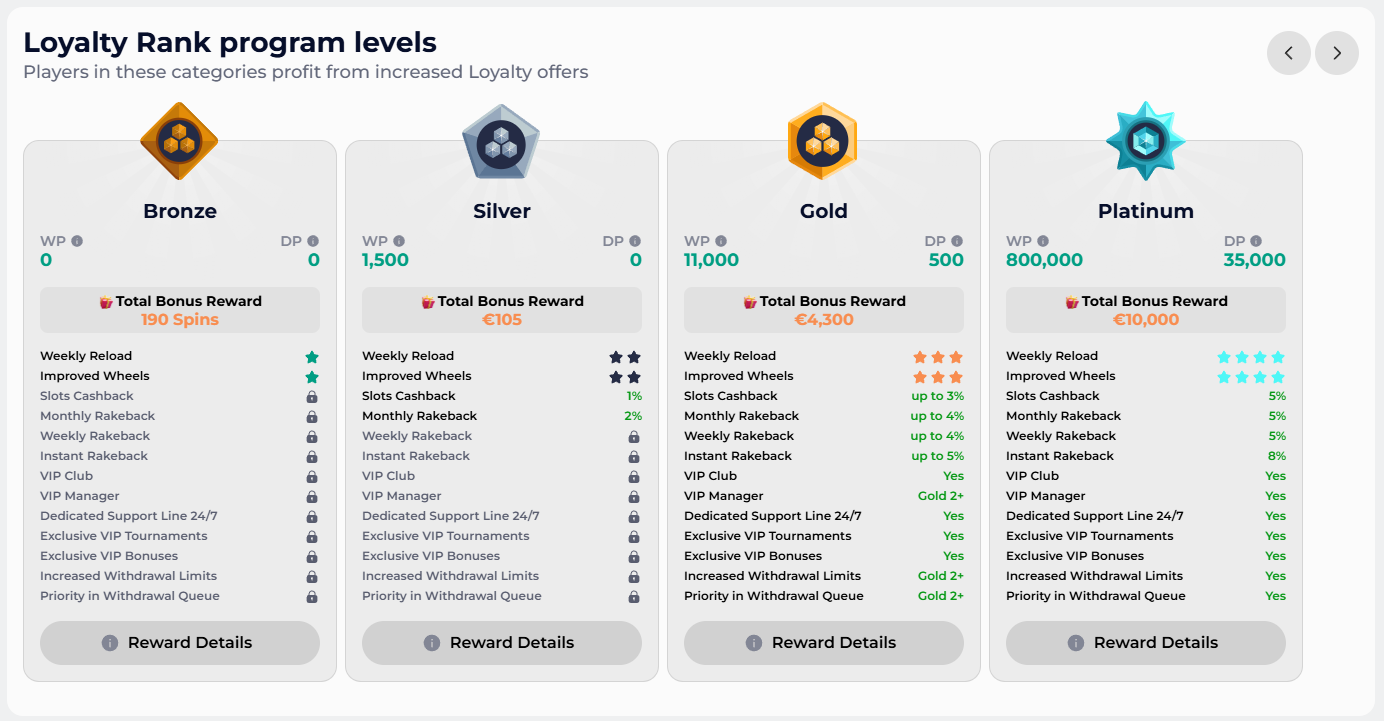Screen dimensions: 1384x721
Task: Click the €4,300 bonus reward amount on Gold
Action: click(x=823, y=318)
